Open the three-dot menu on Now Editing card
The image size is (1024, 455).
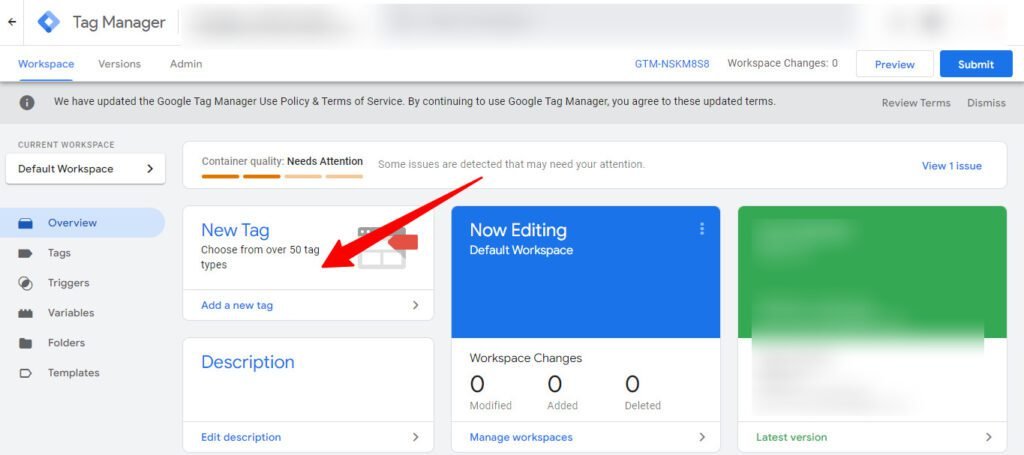point(702,228)
